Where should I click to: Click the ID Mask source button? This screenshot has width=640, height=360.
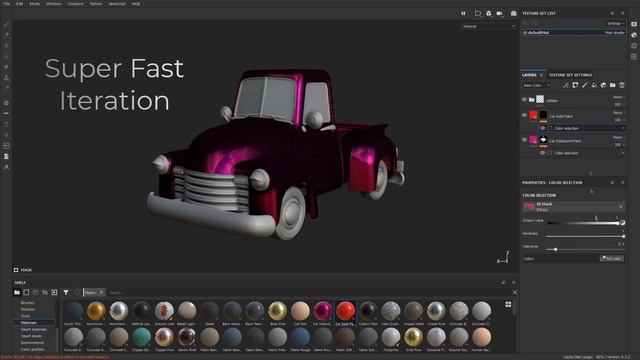pyautogui.click(x=573, y=207)
